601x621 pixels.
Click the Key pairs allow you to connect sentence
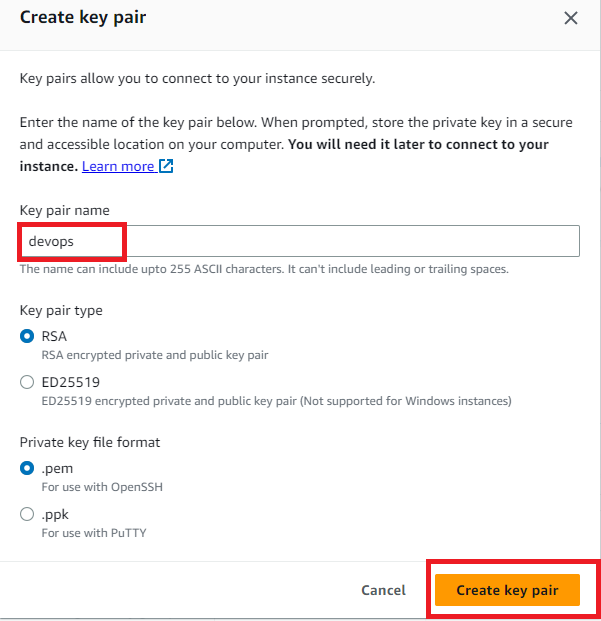(x=197, y=78)
